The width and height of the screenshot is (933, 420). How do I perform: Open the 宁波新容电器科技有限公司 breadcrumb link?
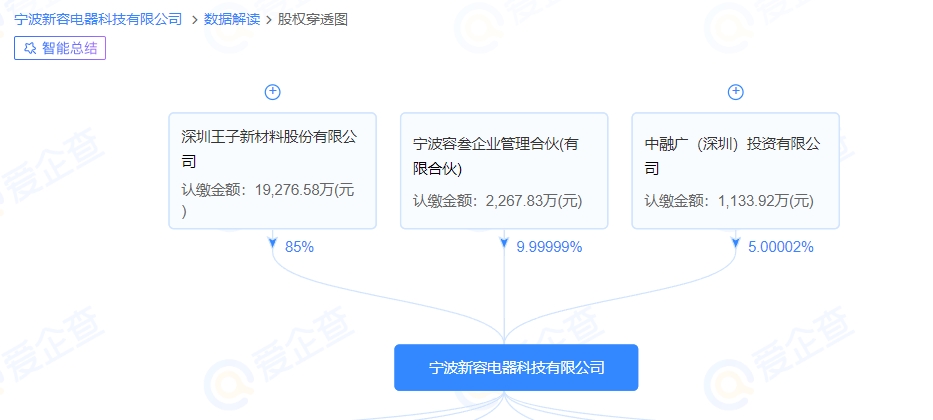[x=98, y=20]
